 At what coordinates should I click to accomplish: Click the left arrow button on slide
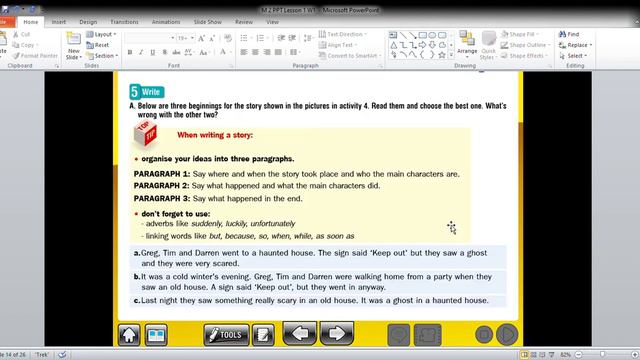300,333
